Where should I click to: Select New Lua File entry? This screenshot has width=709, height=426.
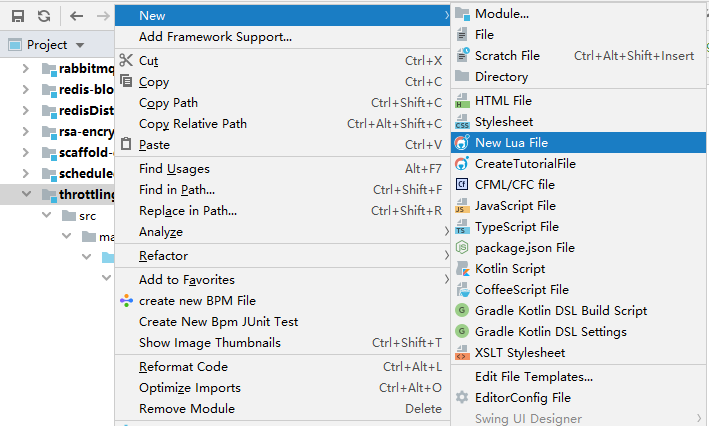click(x=511, y=143)
